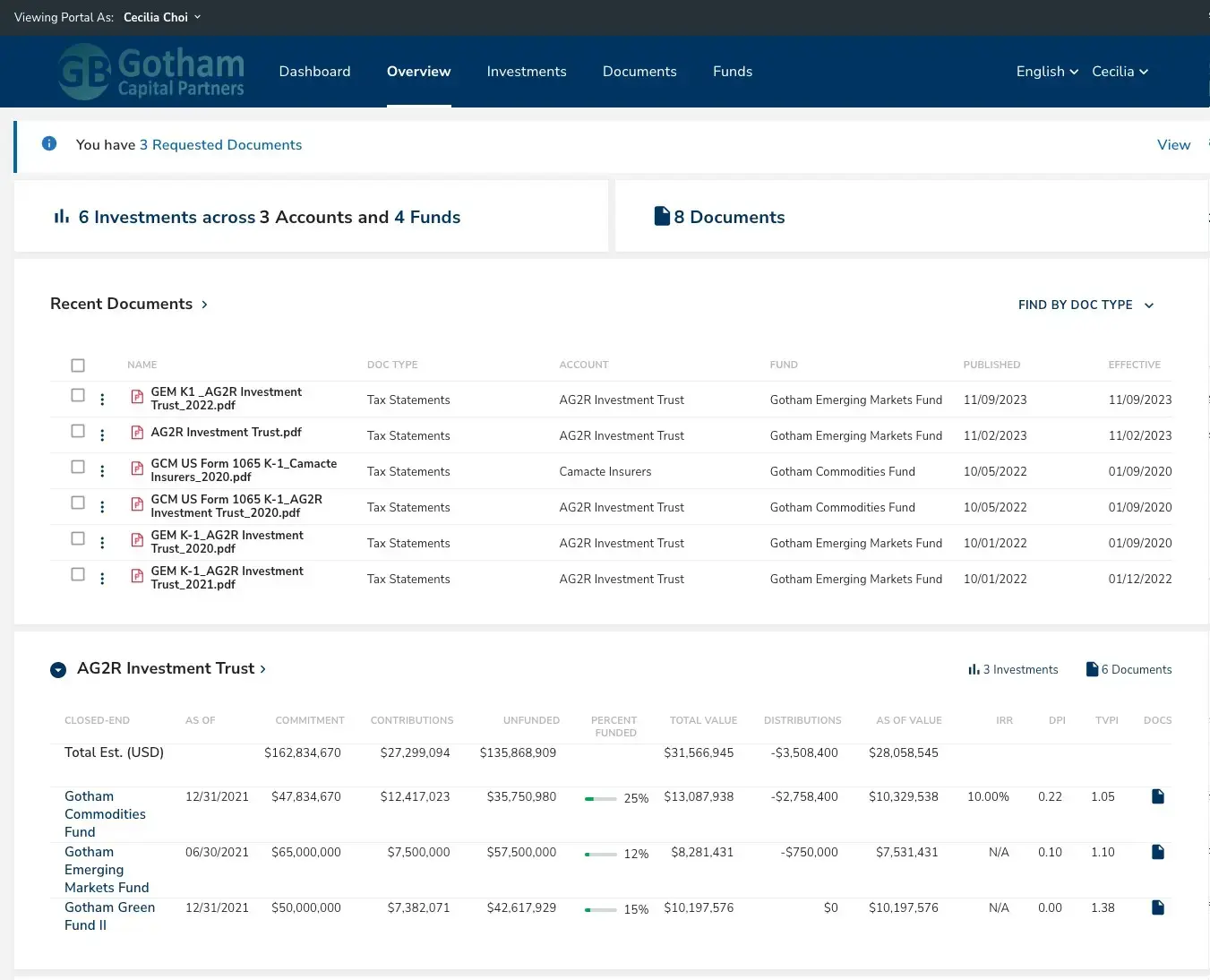Switch to the Investments tab
The width and height of the screenshot is (1210, 980).
(x=527, y=71)
